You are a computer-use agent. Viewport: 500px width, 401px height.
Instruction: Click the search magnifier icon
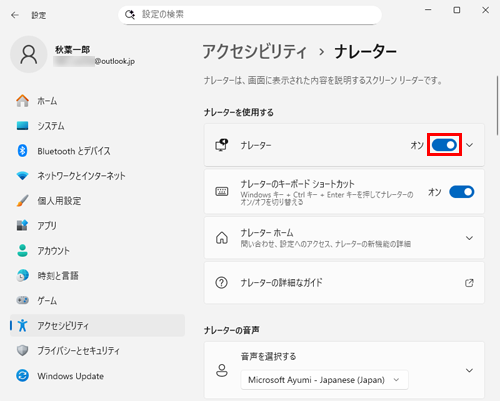130,14
